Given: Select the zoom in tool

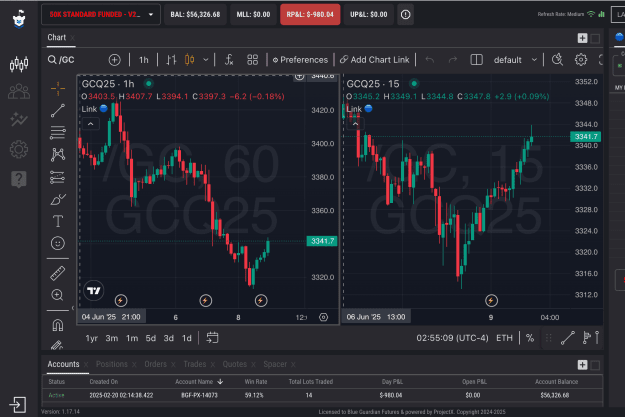Looking at the screenshot, I should click(58, 295).
